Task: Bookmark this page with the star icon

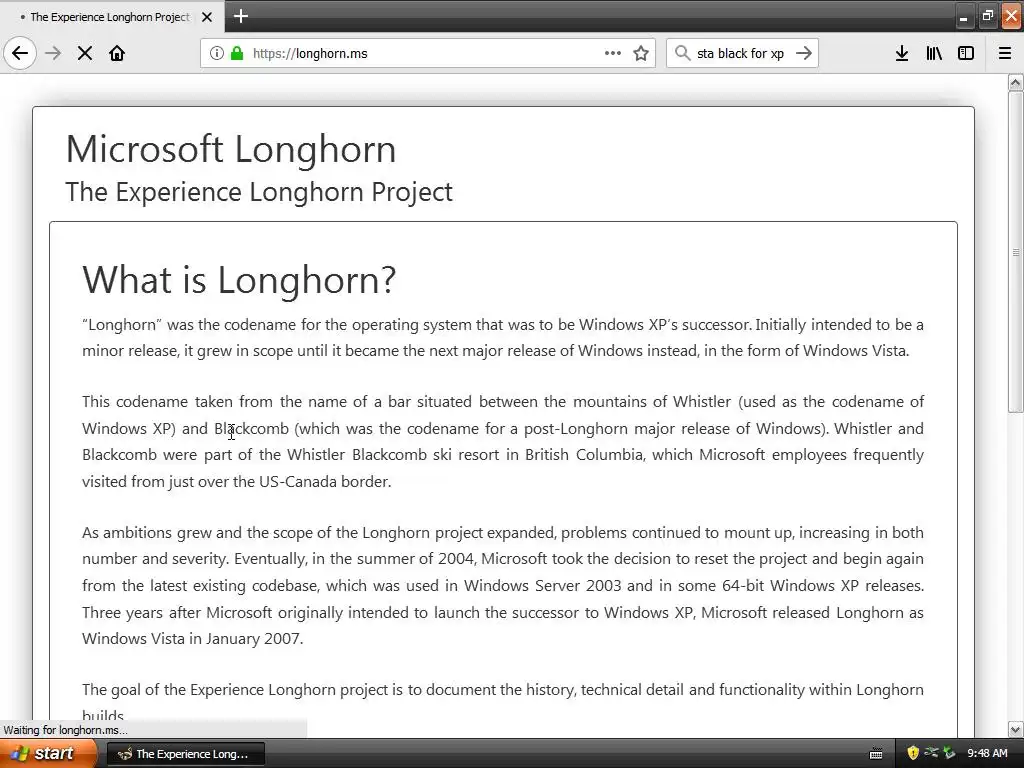Action: click(x=641, y=53)
